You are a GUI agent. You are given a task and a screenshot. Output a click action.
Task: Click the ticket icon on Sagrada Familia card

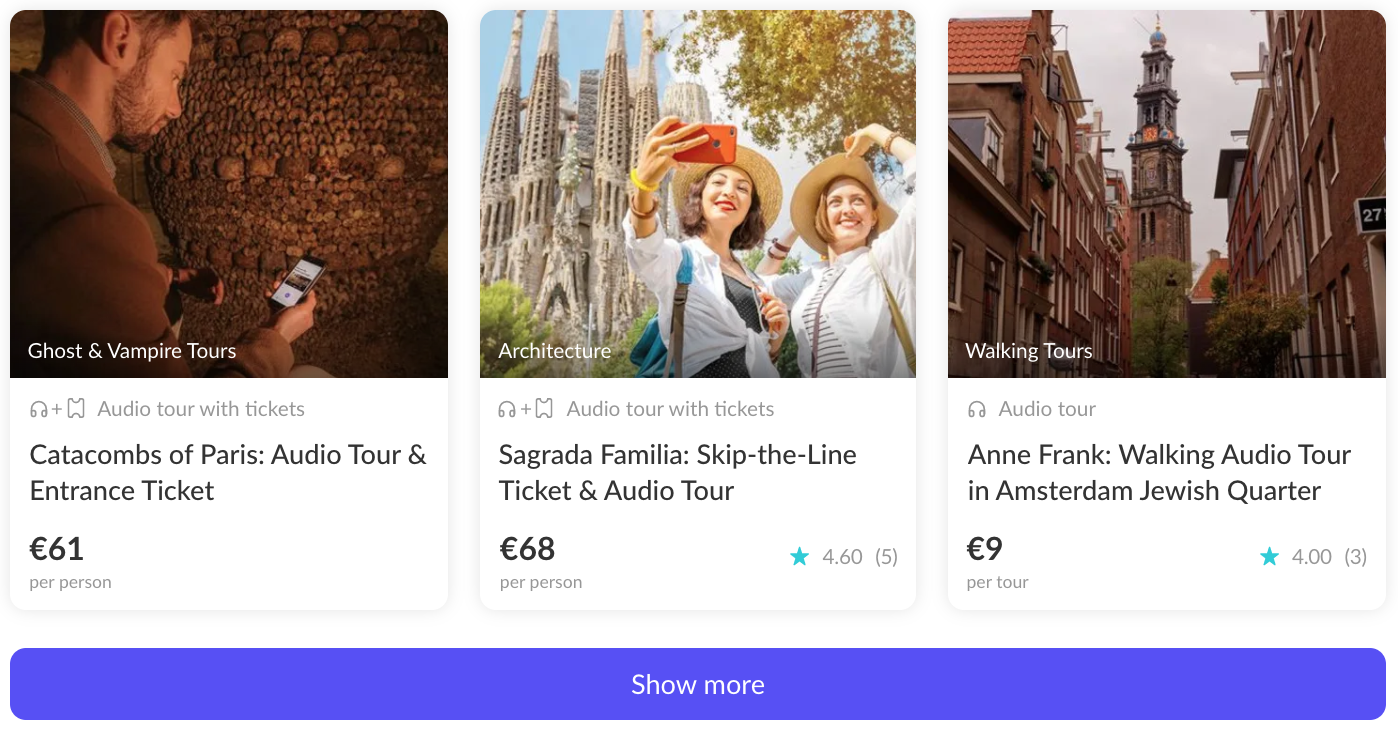click(x=544, y=409)
